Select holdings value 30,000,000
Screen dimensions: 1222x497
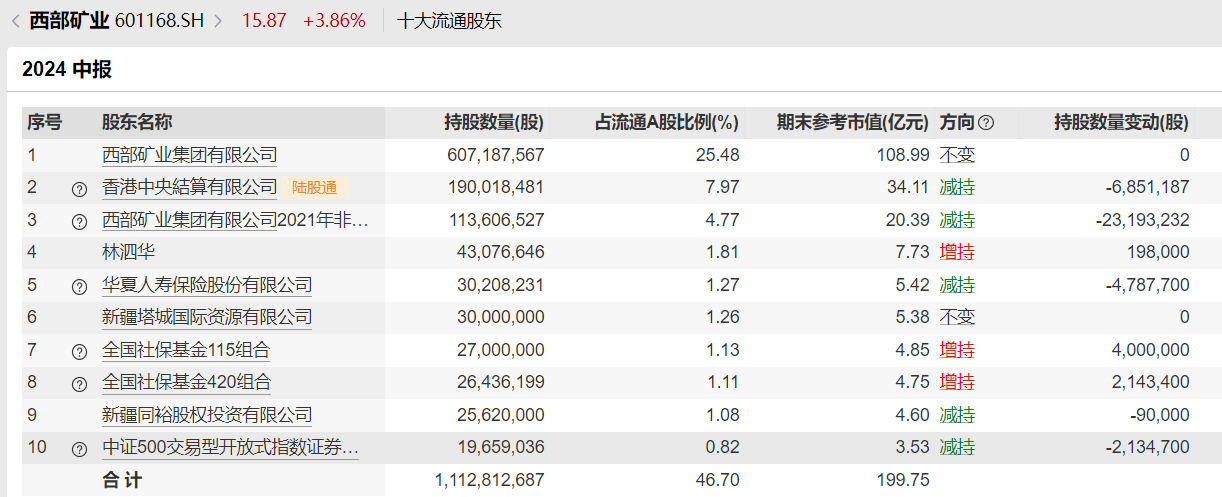pos(501,317)
